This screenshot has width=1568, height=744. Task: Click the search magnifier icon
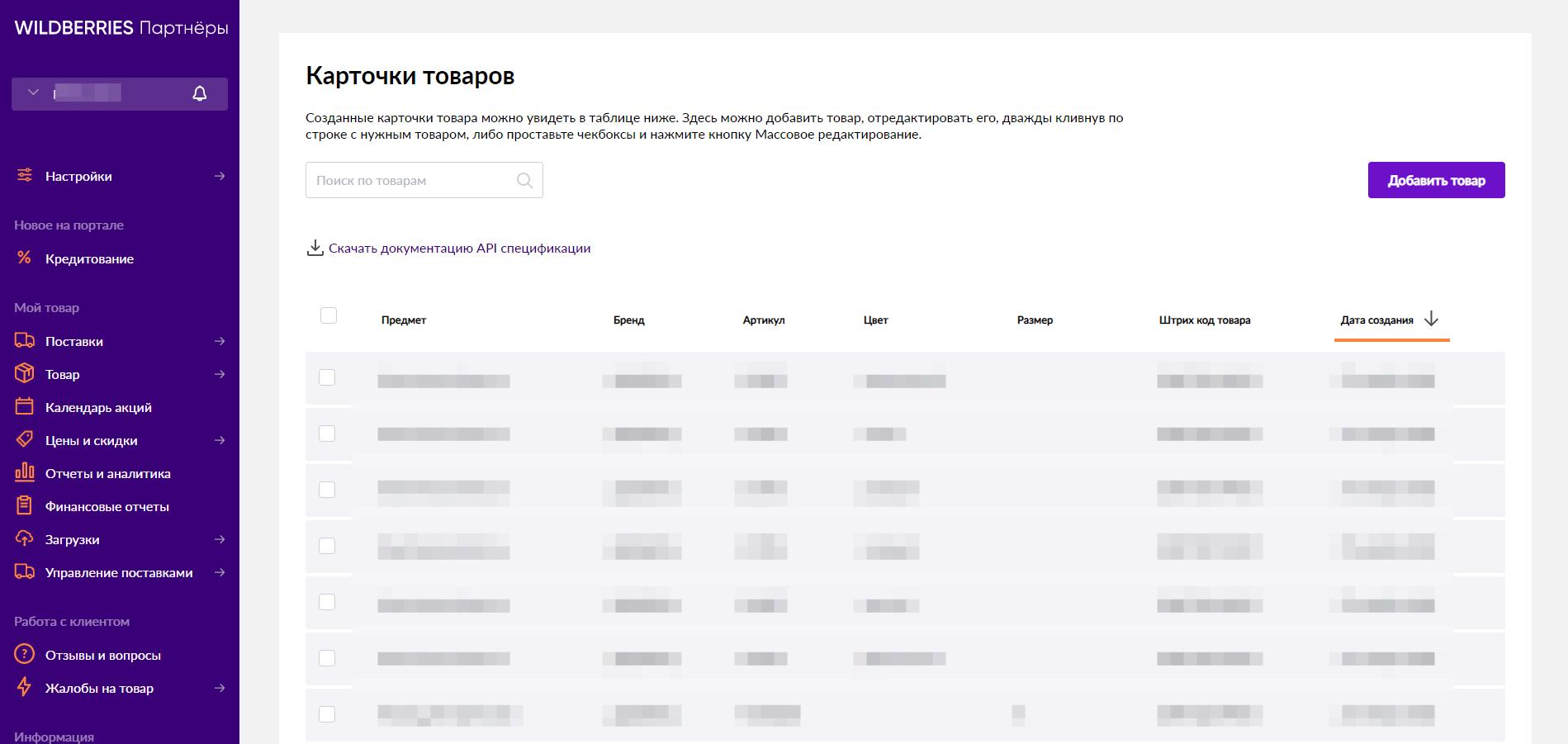pyautogui.click(x=524, y=180)
